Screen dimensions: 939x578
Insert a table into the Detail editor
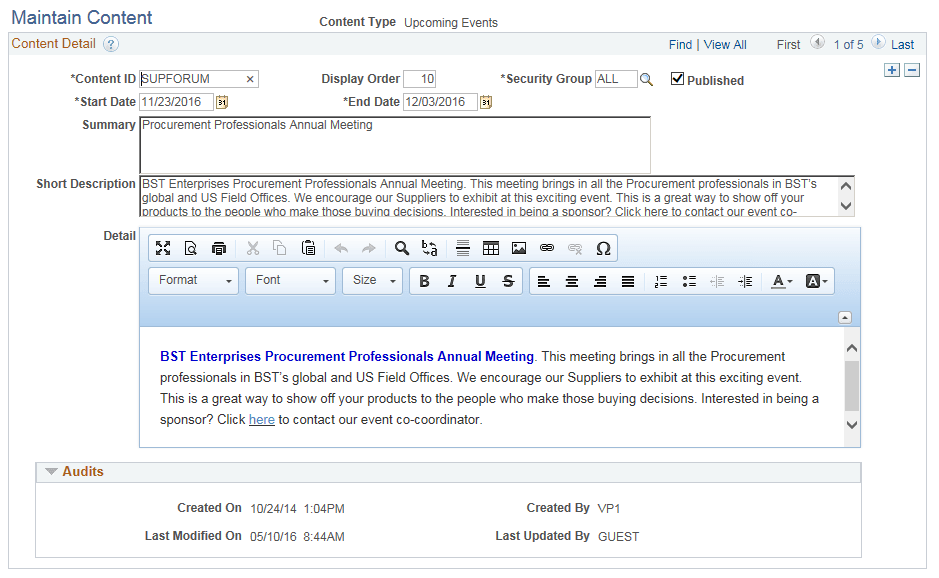point(491,247)
